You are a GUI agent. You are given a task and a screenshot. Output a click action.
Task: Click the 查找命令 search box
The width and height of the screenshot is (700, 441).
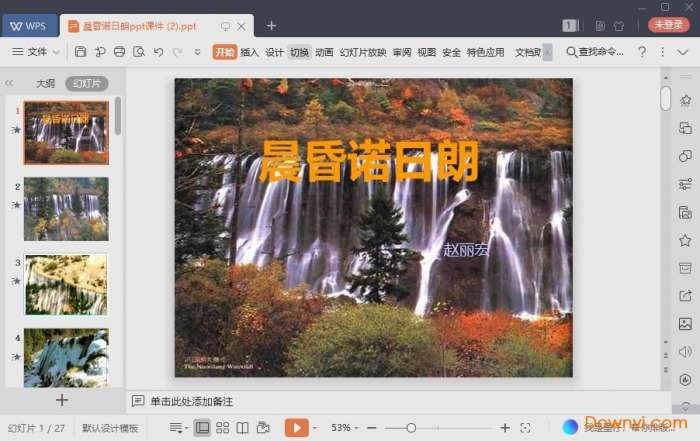click(595, 52)
